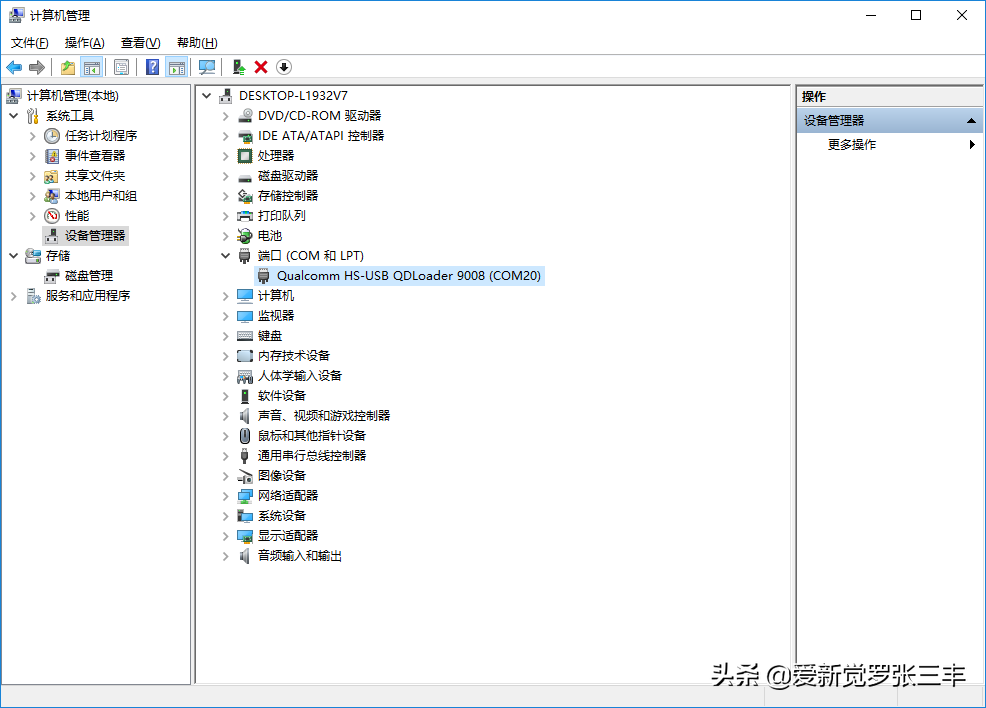Click the blue Back arrow in toolbar
This screenshot has width=986, height=708.
coord(14,67)
